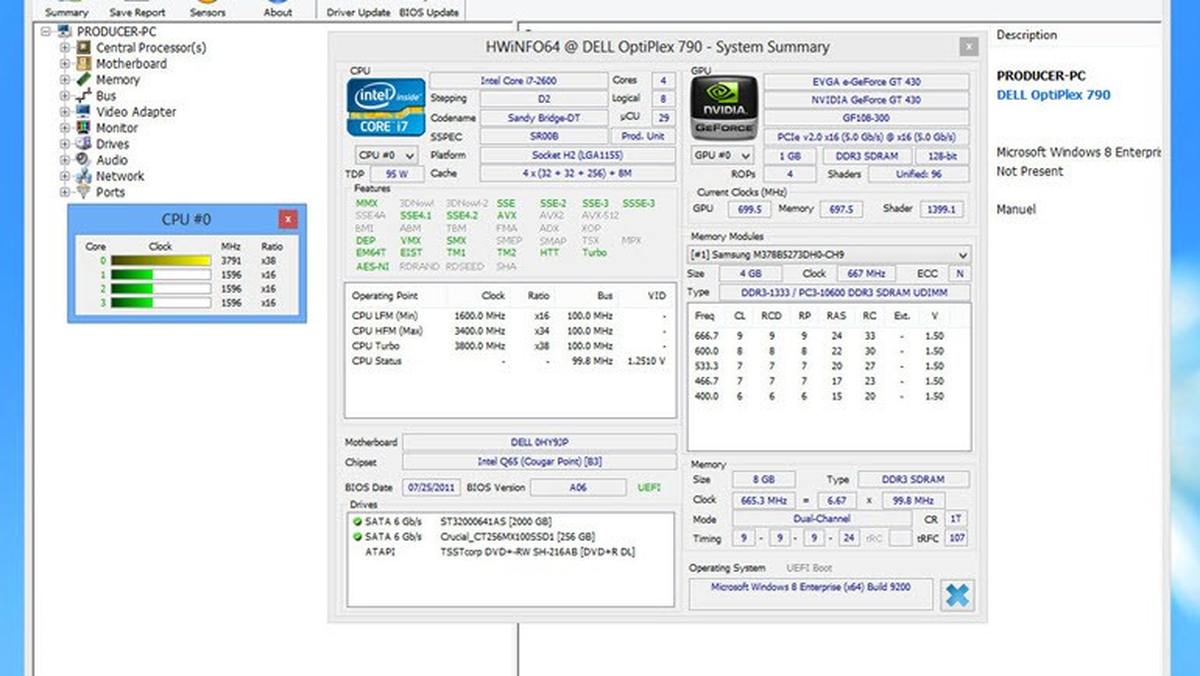
Task: Open the GPU #0 selector dropdown
Action: [724, 156]
